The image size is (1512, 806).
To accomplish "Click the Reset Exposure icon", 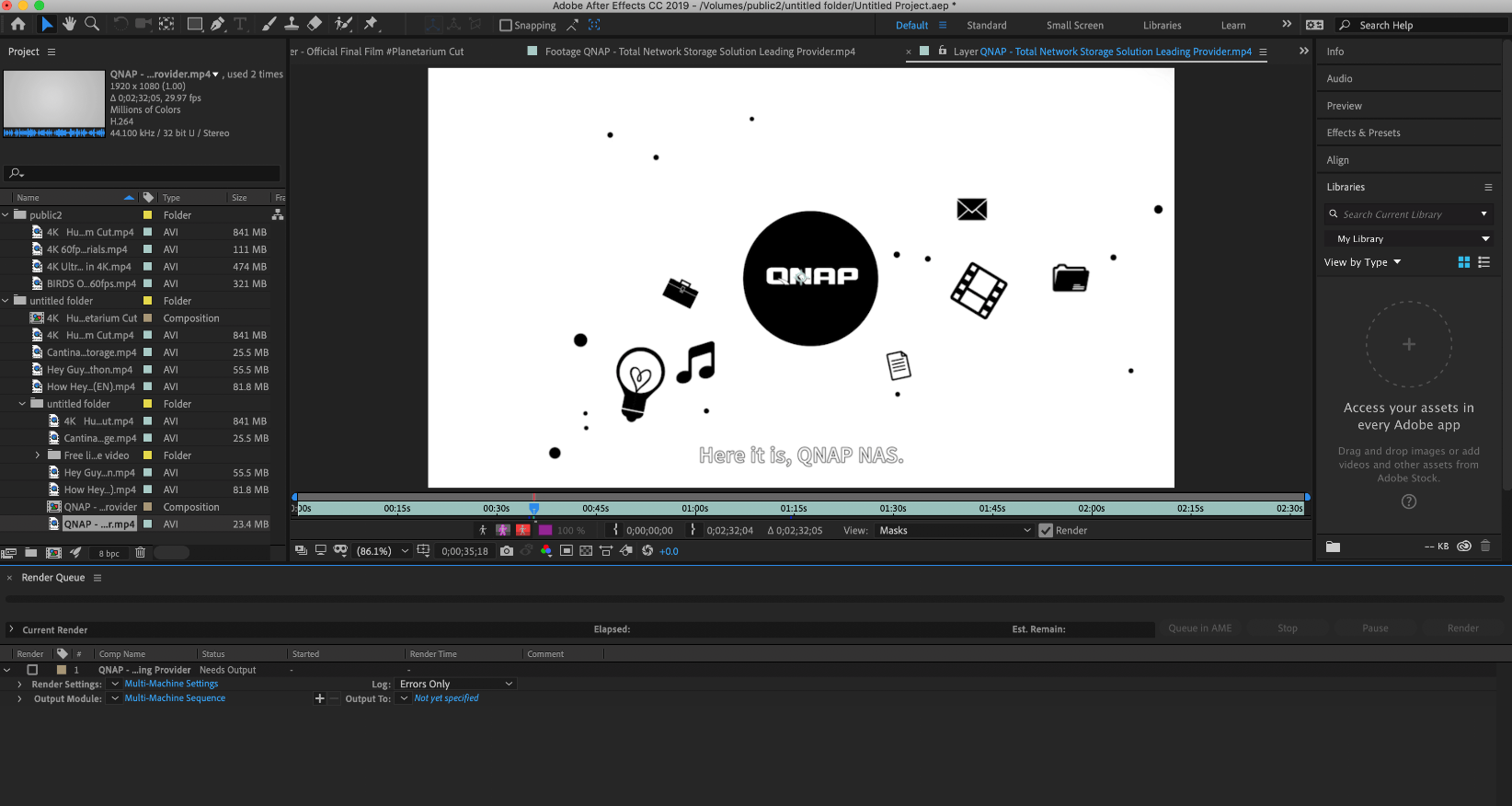I will (647, 551).
